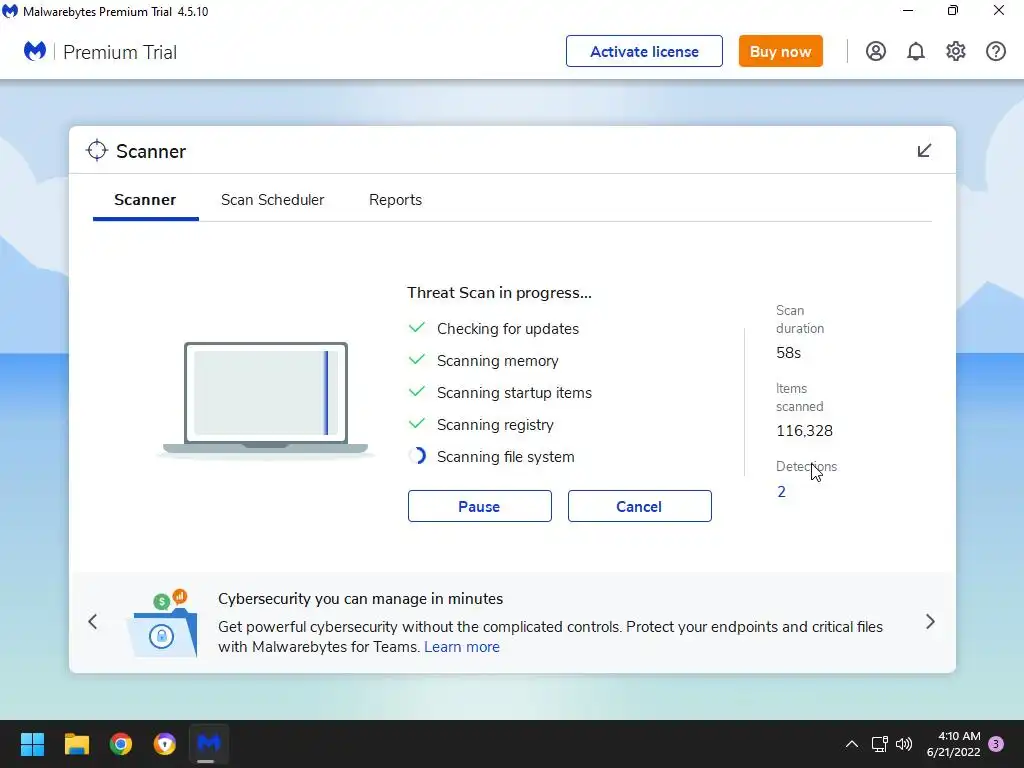Switch to the Scanner tab
Viewport: 1024px width, 768px height.
(x=145, y=200)
